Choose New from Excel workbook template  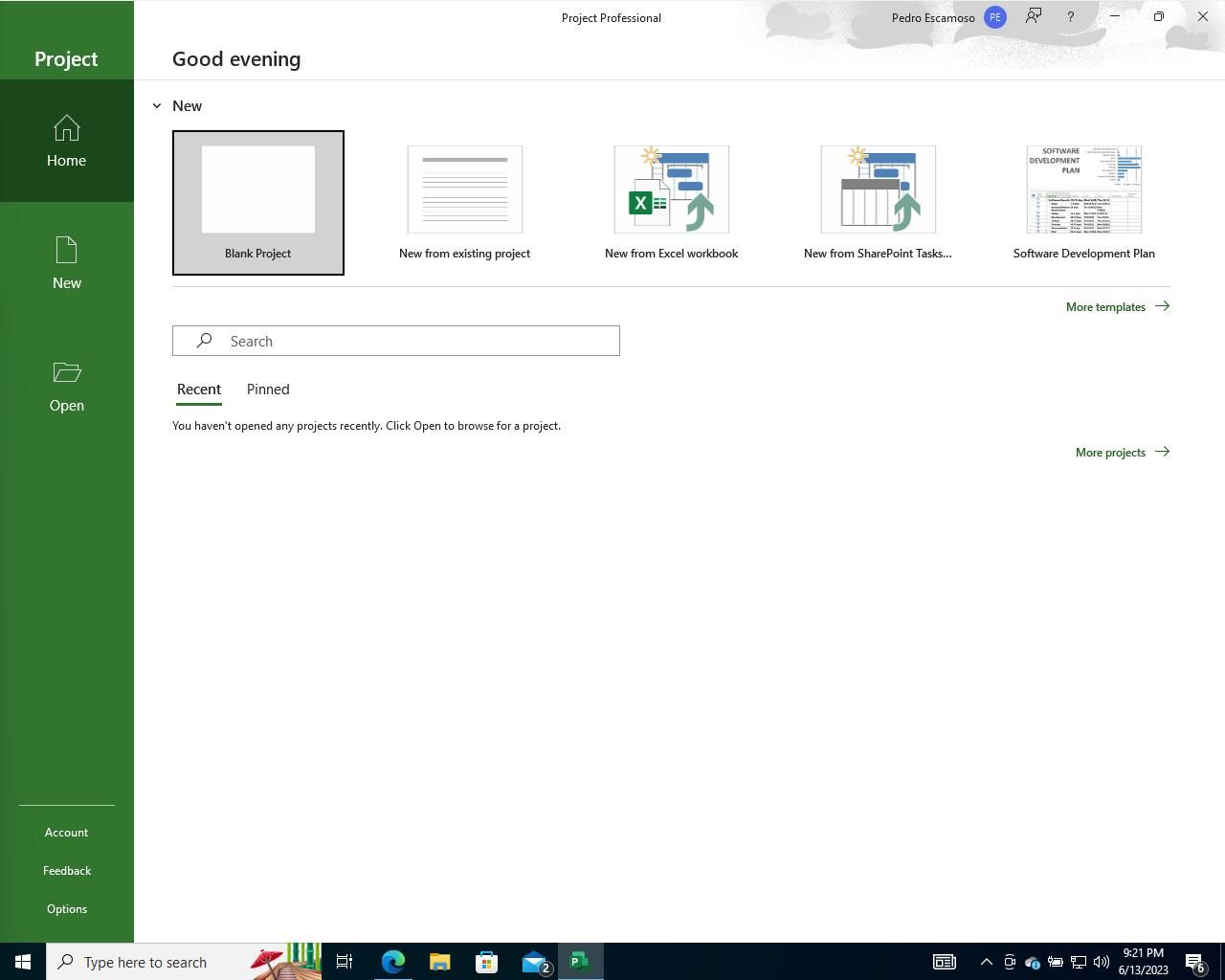click(x=671, y=203)
